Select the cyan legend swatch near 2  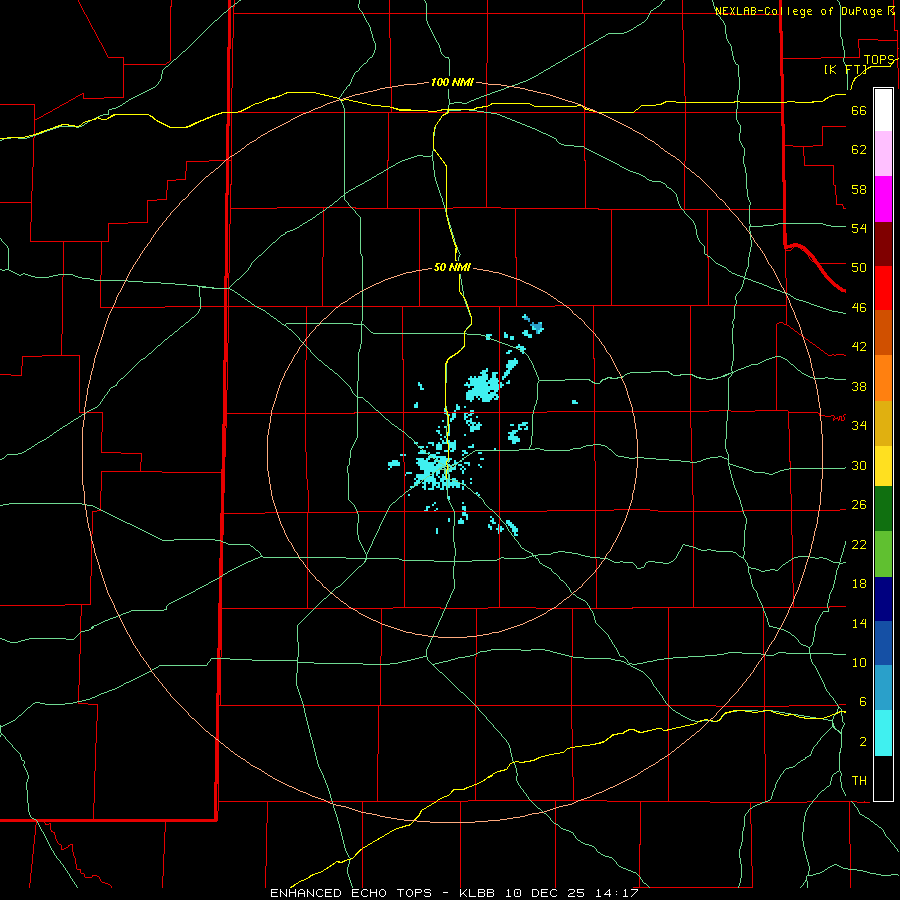click(883, 733)
